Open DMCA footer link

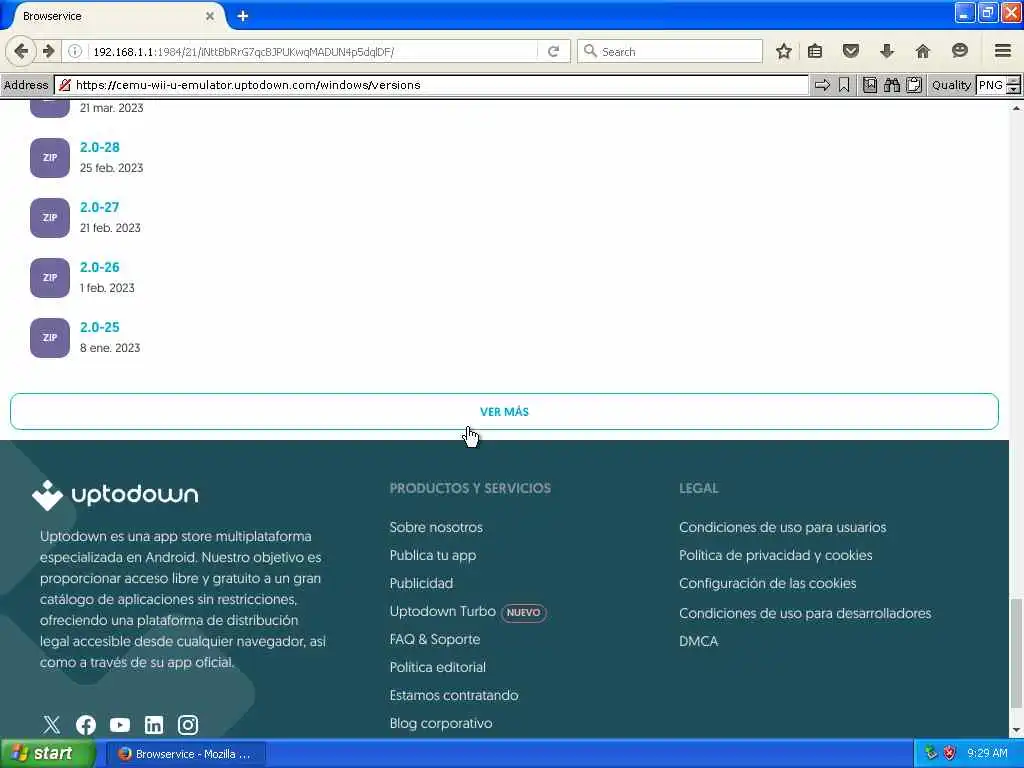(698, 641)
